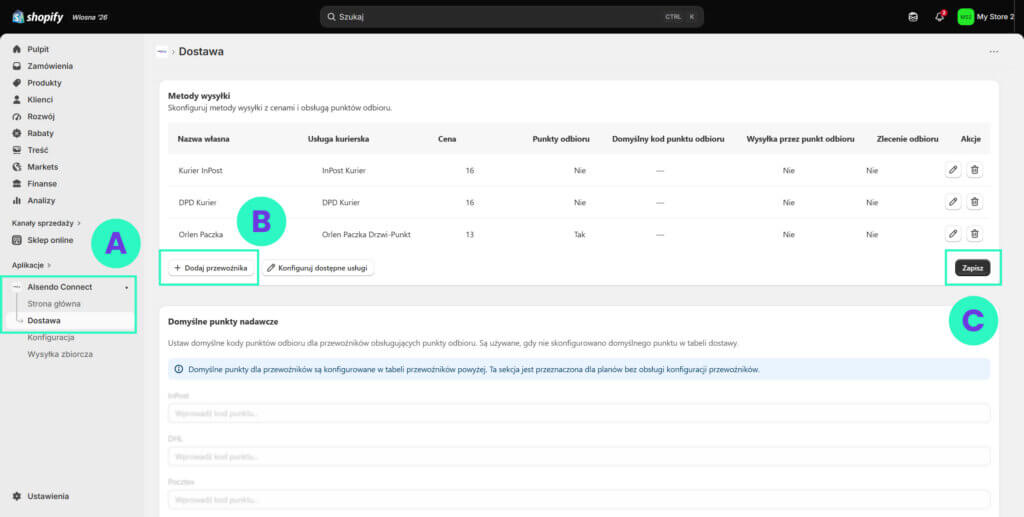Click the app icon left of Dostawa title
Screen dimensions: 1024x517
(161, 52)
